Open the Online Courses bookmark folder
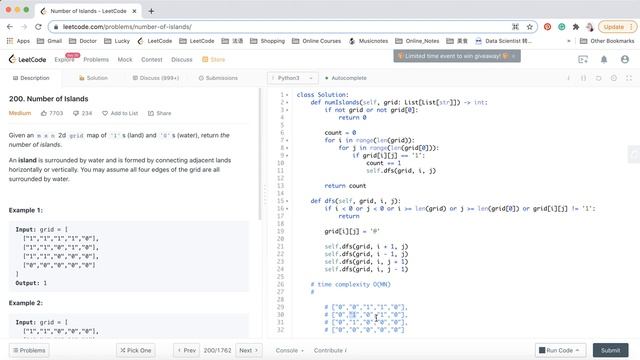 316,41
